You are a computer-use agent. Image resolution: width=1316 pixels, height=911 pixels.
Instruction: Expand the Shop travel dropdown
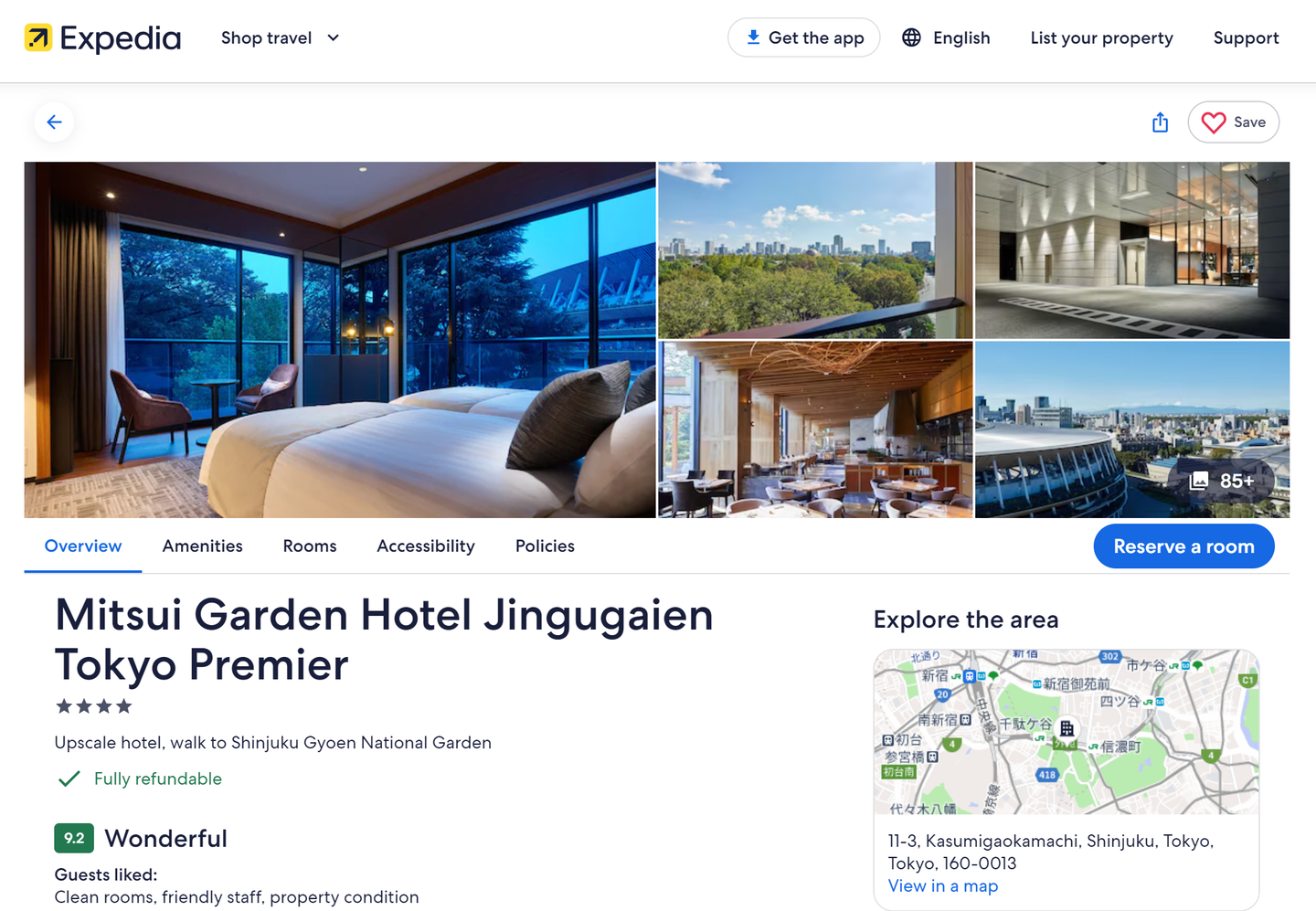click(281, 37)
